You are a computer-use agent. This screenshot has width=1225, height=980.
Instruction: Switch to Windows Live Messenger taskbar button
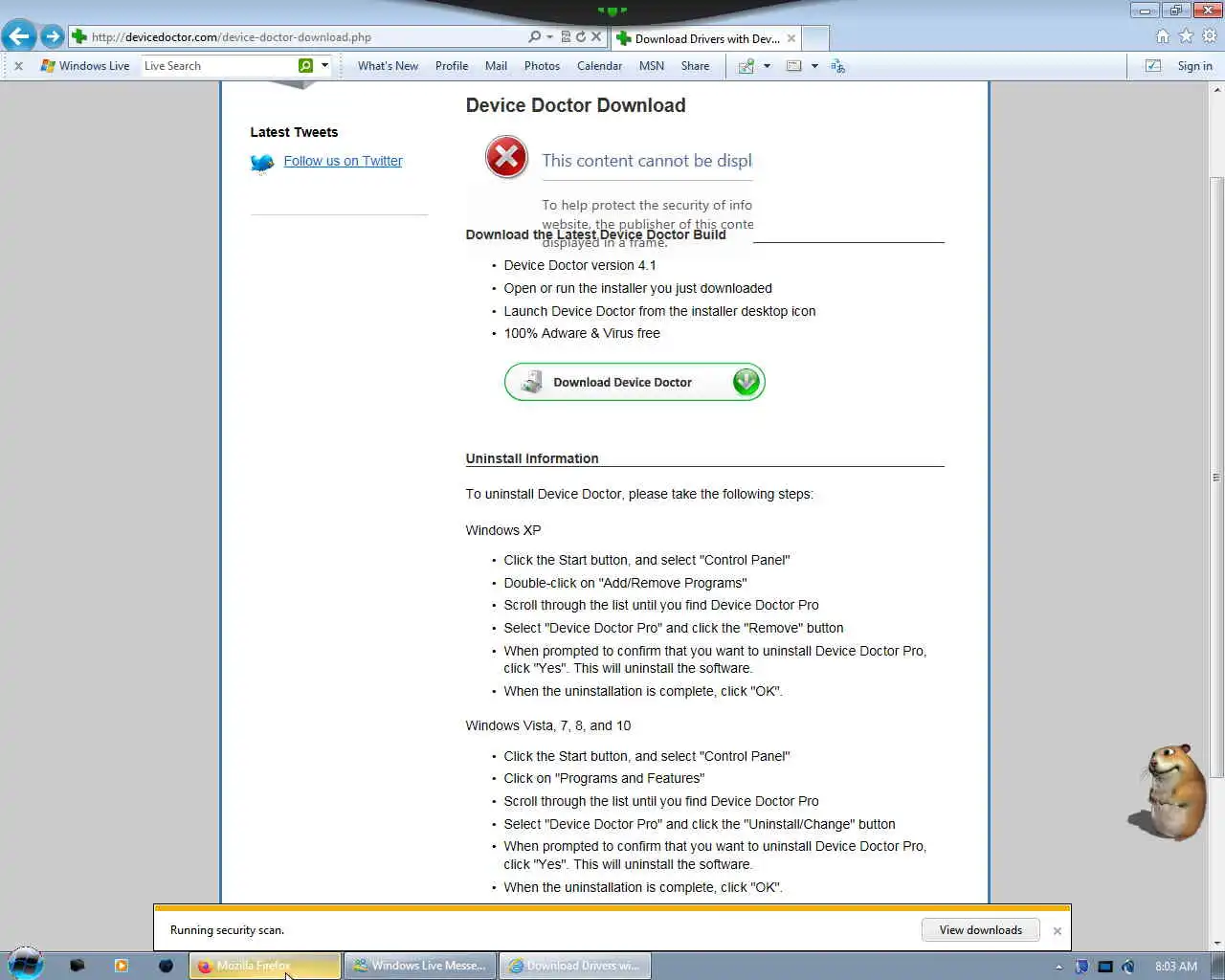click(x=420, y=966)
